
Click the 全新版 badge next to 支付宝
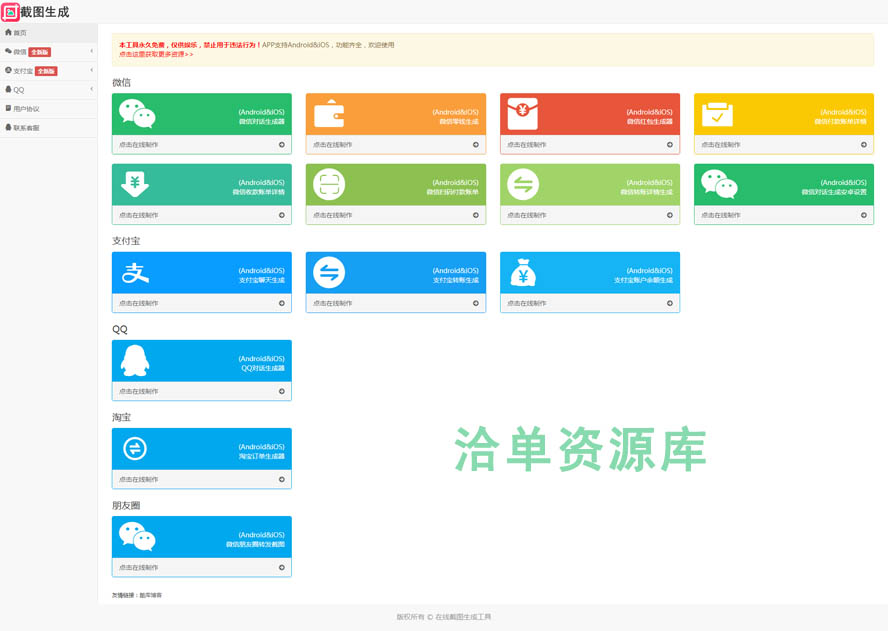pos(46,71)
